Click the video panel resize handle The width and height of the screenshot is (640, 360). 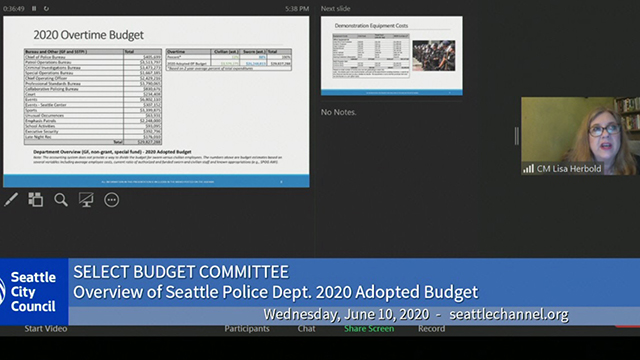point(517,136)
